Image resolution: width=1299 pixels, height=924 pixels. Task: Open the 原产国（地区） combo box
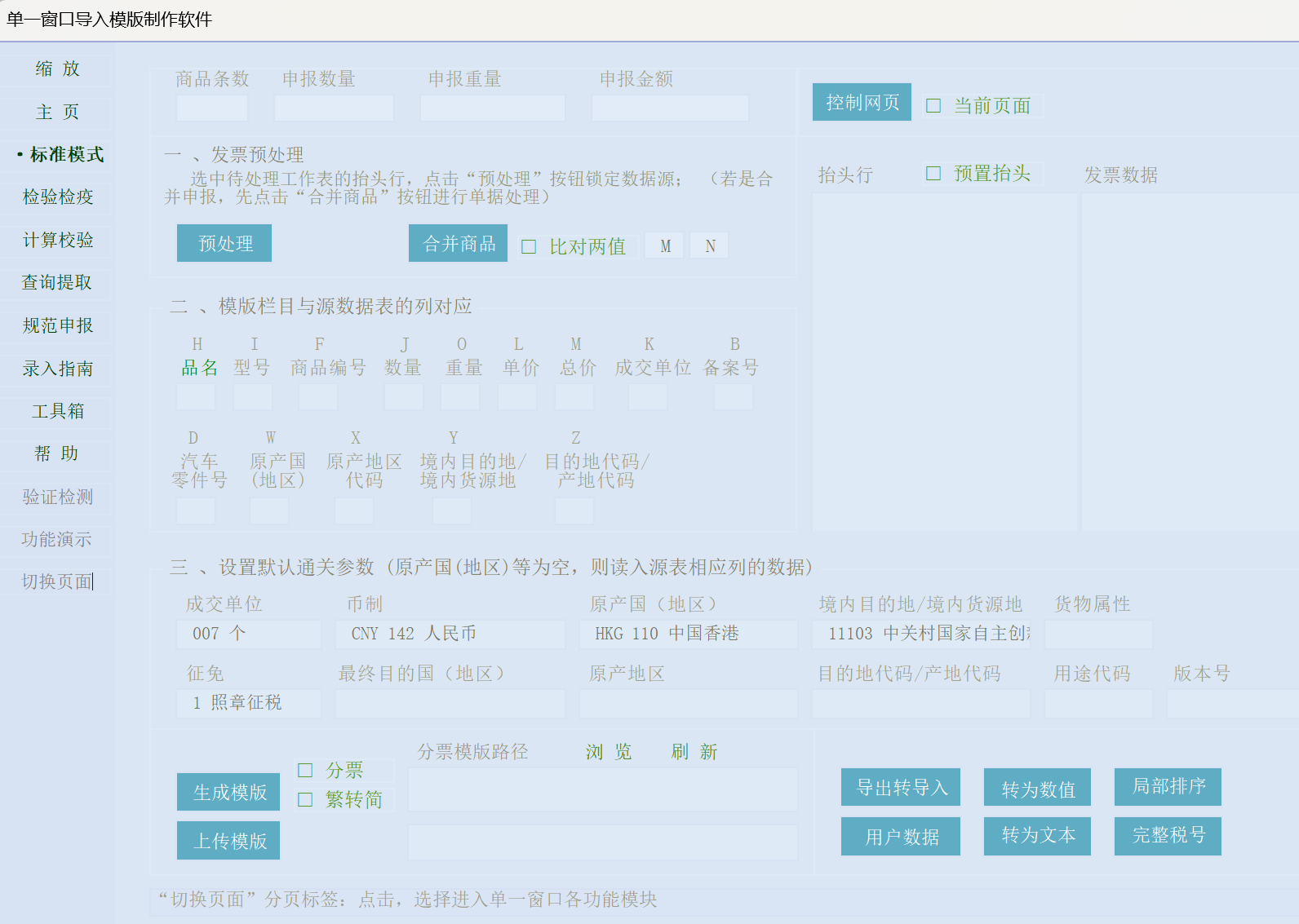click(687, 634)
